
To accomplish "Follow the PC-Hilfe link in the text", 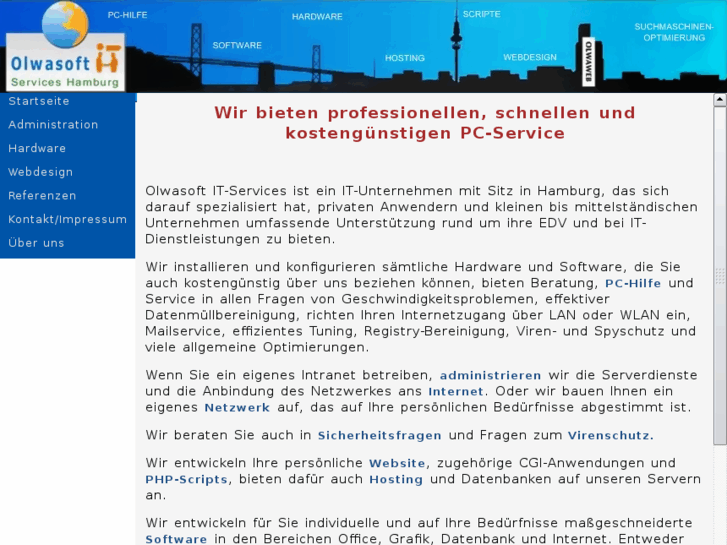I will tap(633, 283).
